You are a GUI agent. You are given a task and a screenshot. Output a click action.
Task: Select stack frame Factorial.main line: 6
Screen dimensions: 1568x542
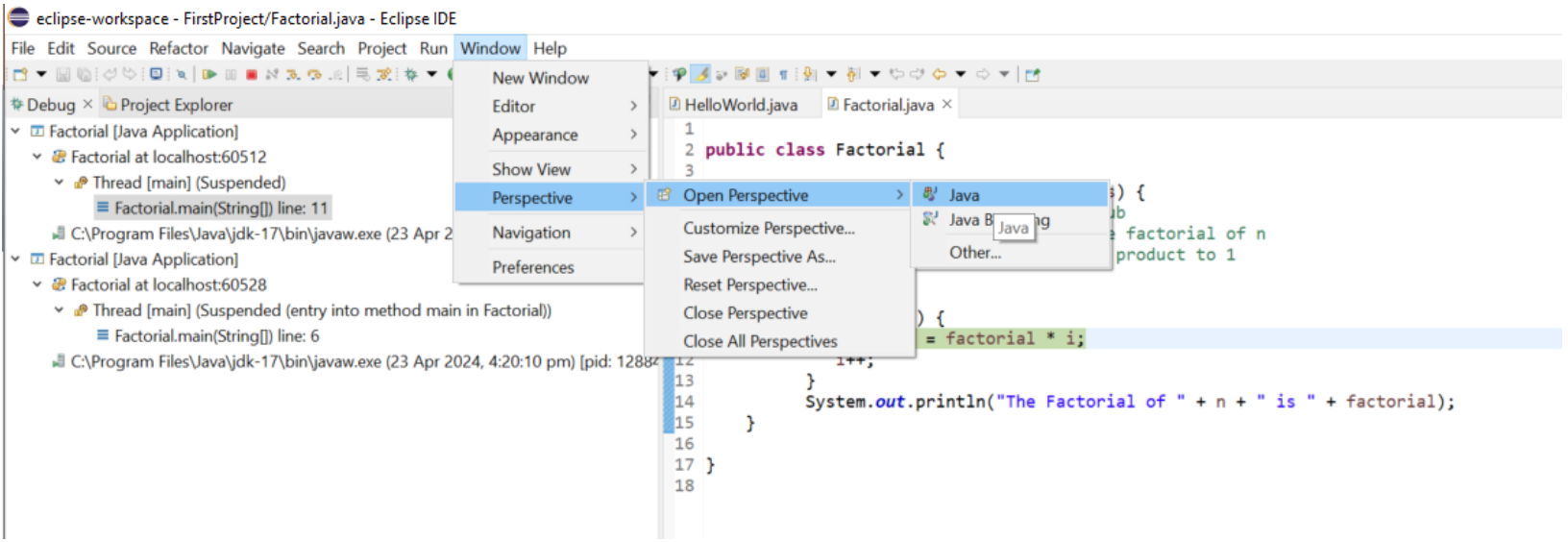pyautogui.click(x=208, y=336)
